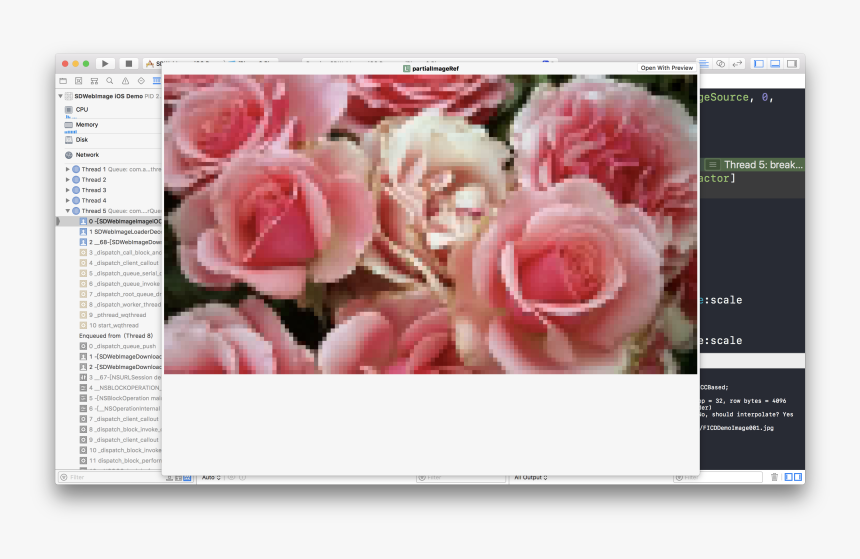Screen dimensions: 860x559
Task: Select frame 6 -[__NSOperationInternal
Action: 109,409
